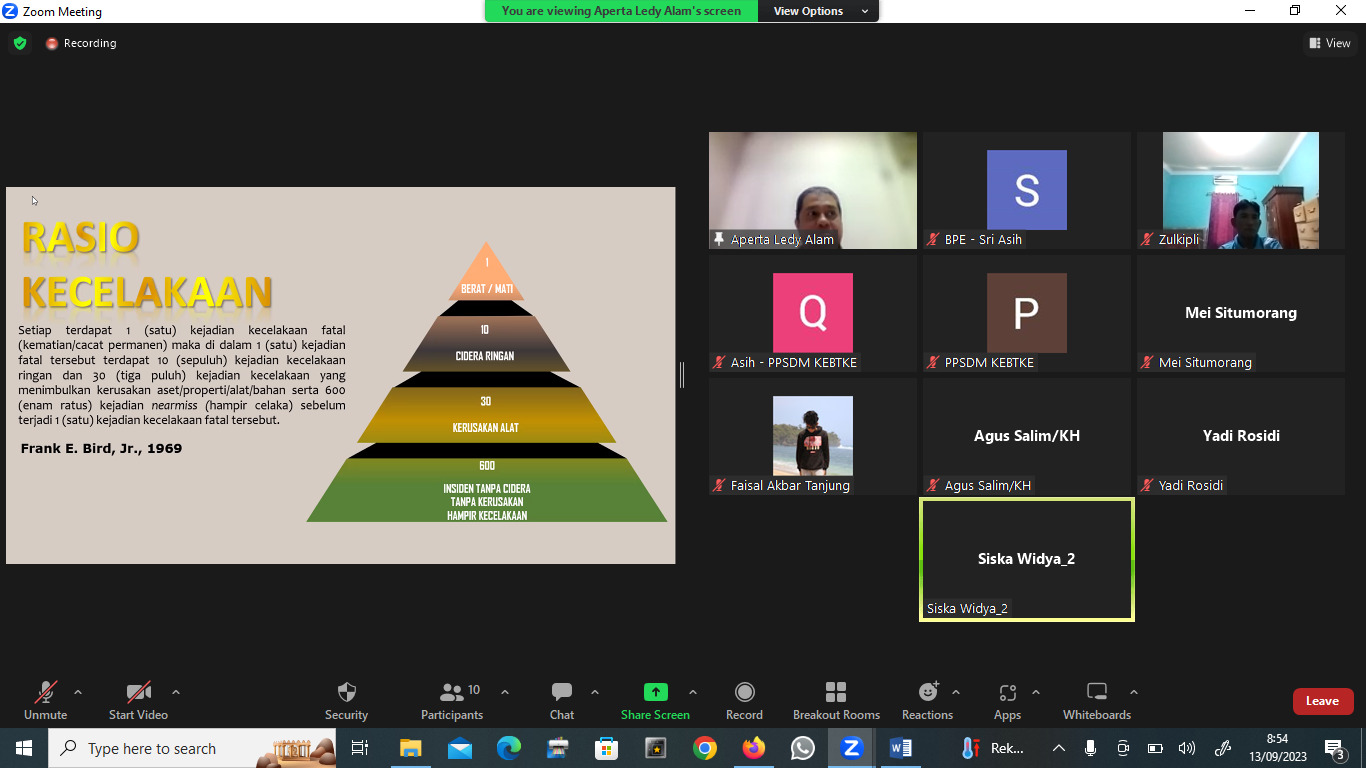Click the green encryption shield icon
1366x768 pixels.
pyautogui.click(x=20, y=43)
